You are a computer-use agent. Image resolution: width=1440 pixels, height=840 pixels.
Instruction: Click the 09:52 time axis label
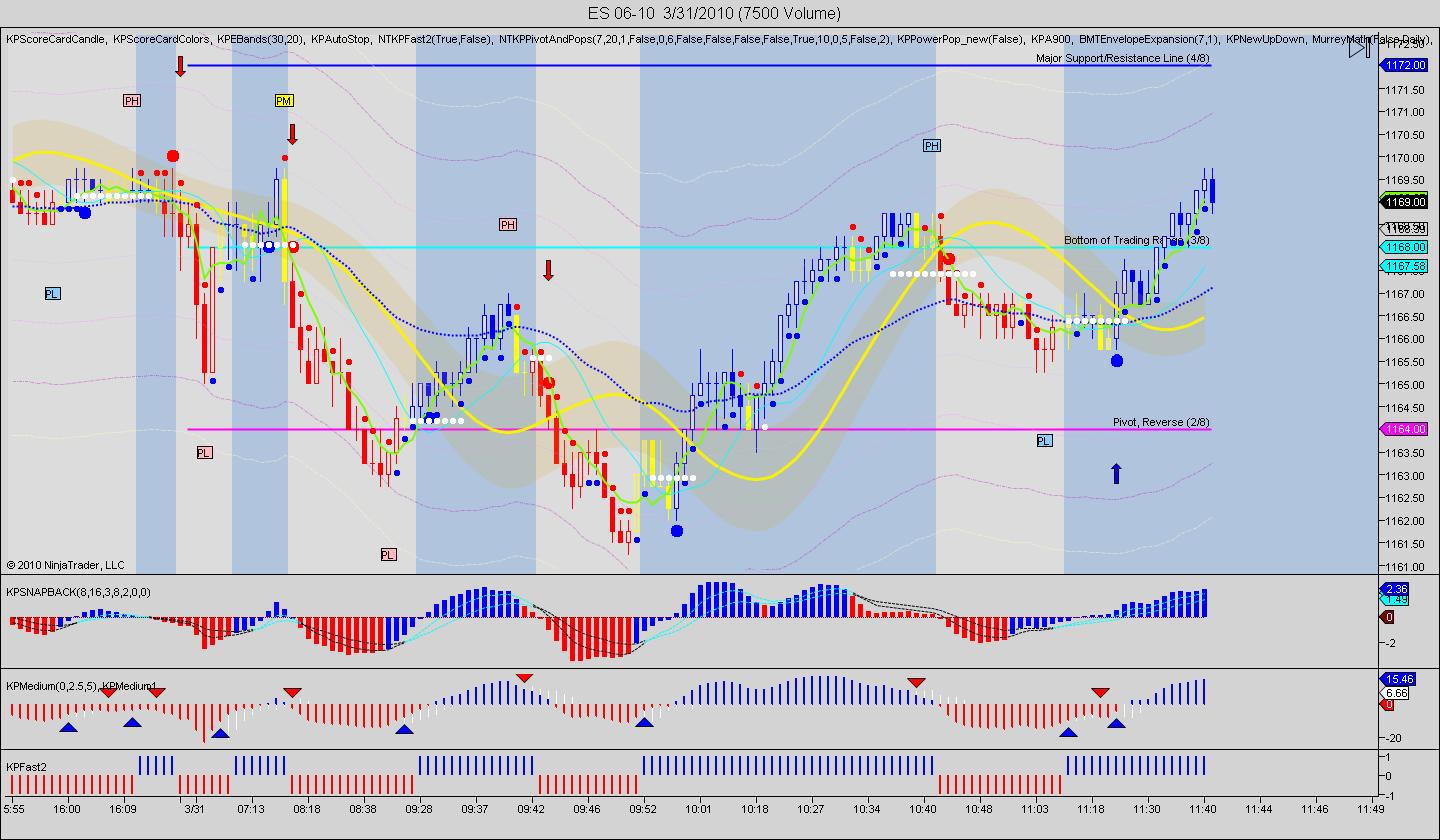pyautogui.click(x=643, y=809)
